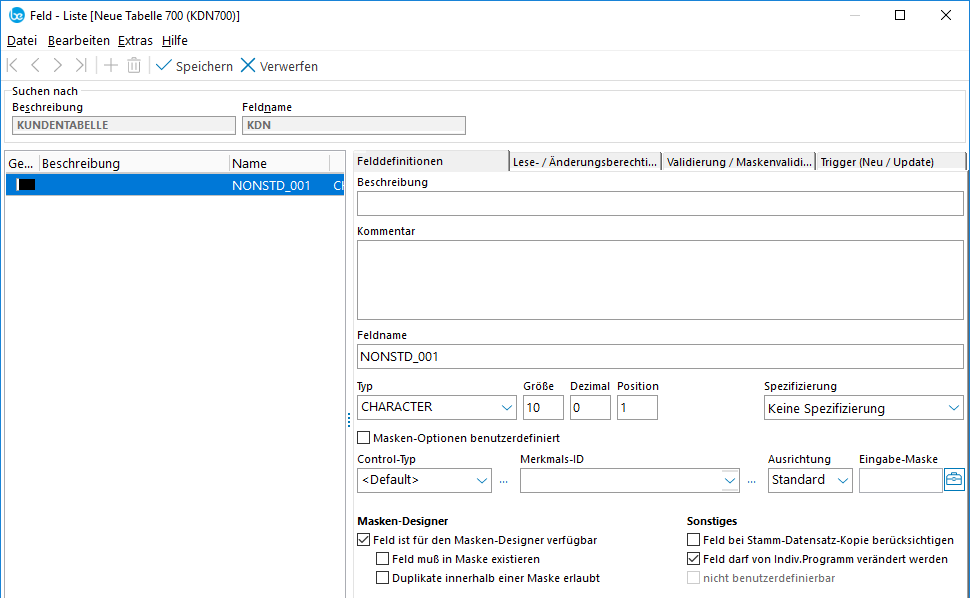The height and width of the screenshot is (598, 970).
Task: Delete record using trash can icon
Action: click(134, 66)
